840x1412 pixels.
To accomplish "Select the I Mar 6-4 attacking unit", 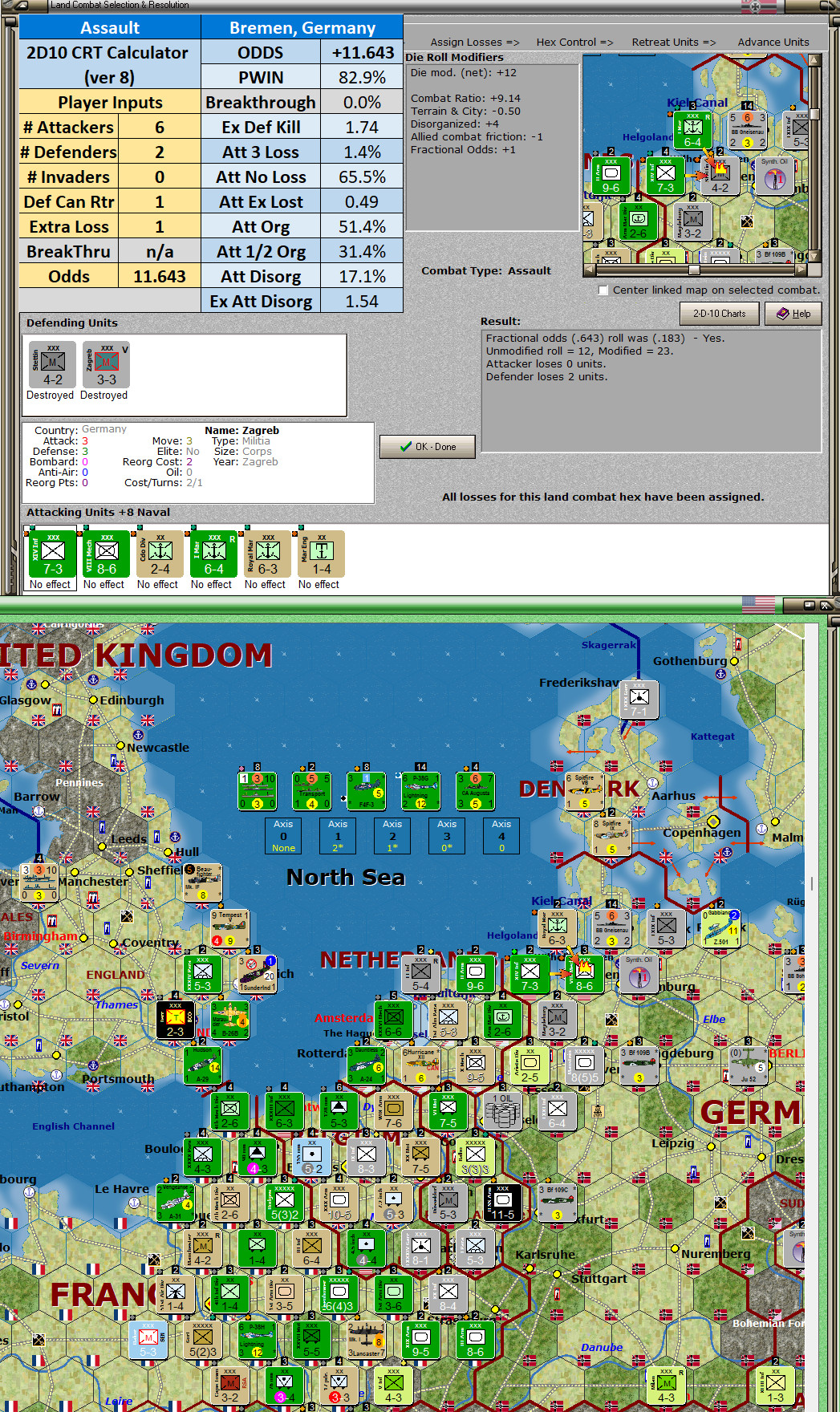I will point(214,554).
